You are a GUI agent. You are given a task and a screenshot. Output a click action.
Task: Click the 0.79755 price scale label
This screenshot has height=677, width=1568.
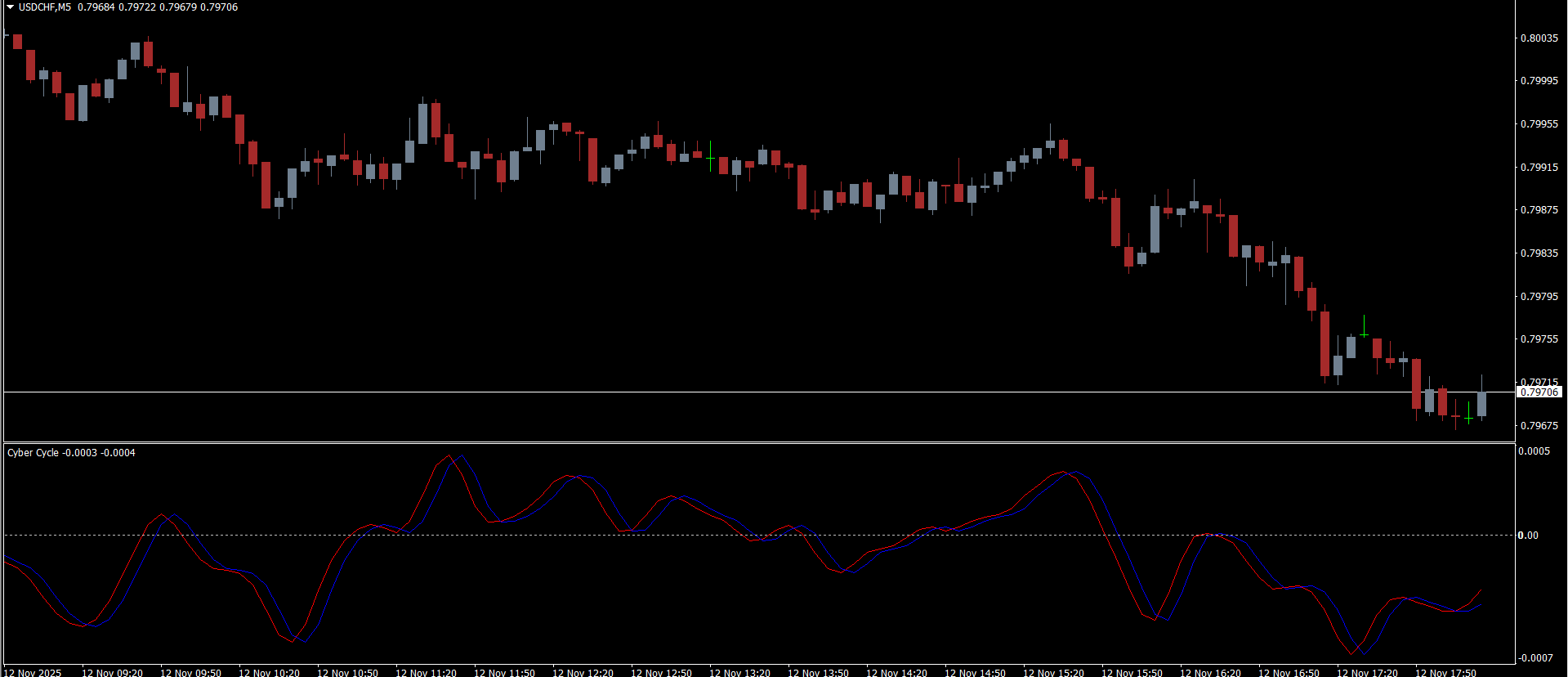click(x=1539, y=339)
